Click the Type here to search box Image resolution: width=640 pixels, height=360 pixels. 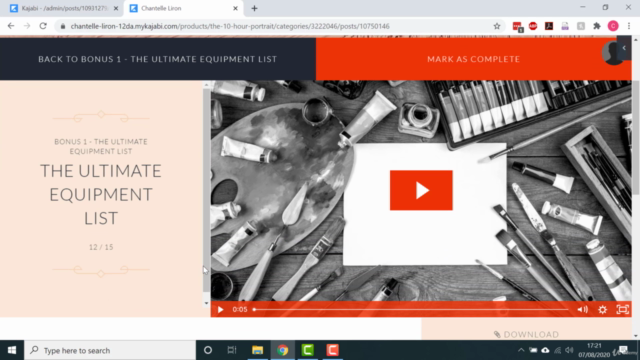pyautogui.click(x=110, y=350)
